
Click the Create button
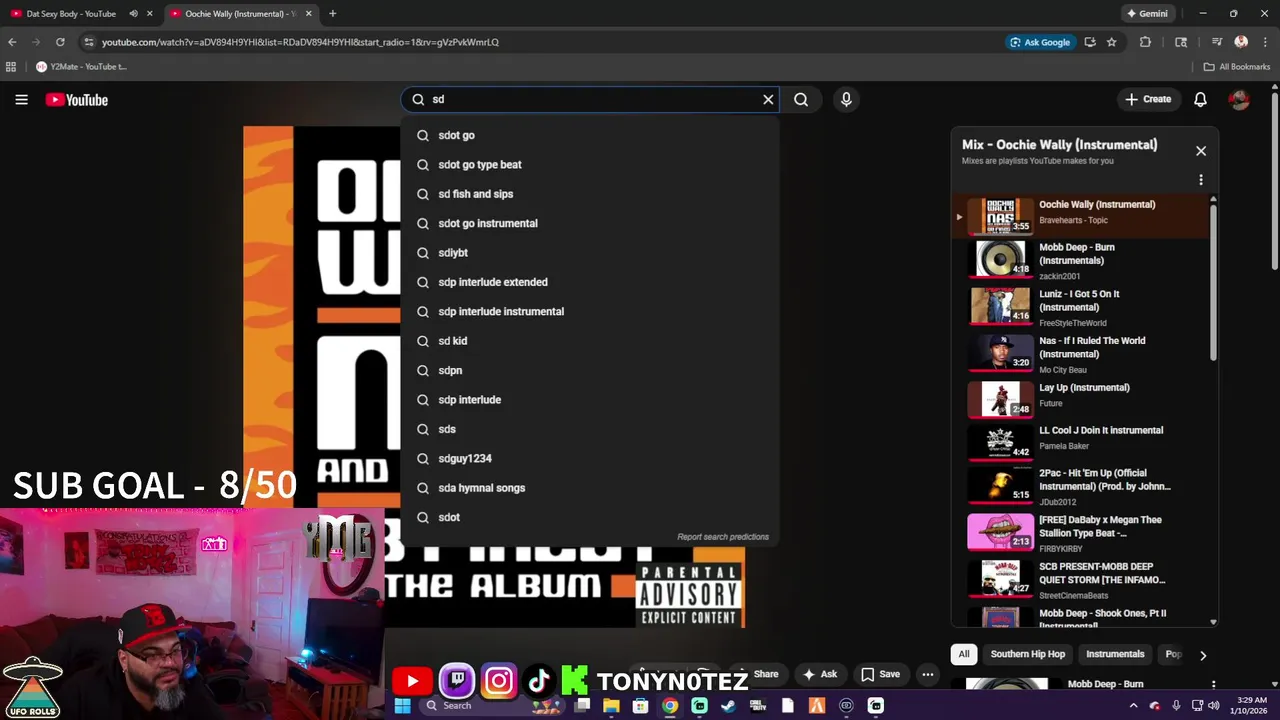[1148, 99]
